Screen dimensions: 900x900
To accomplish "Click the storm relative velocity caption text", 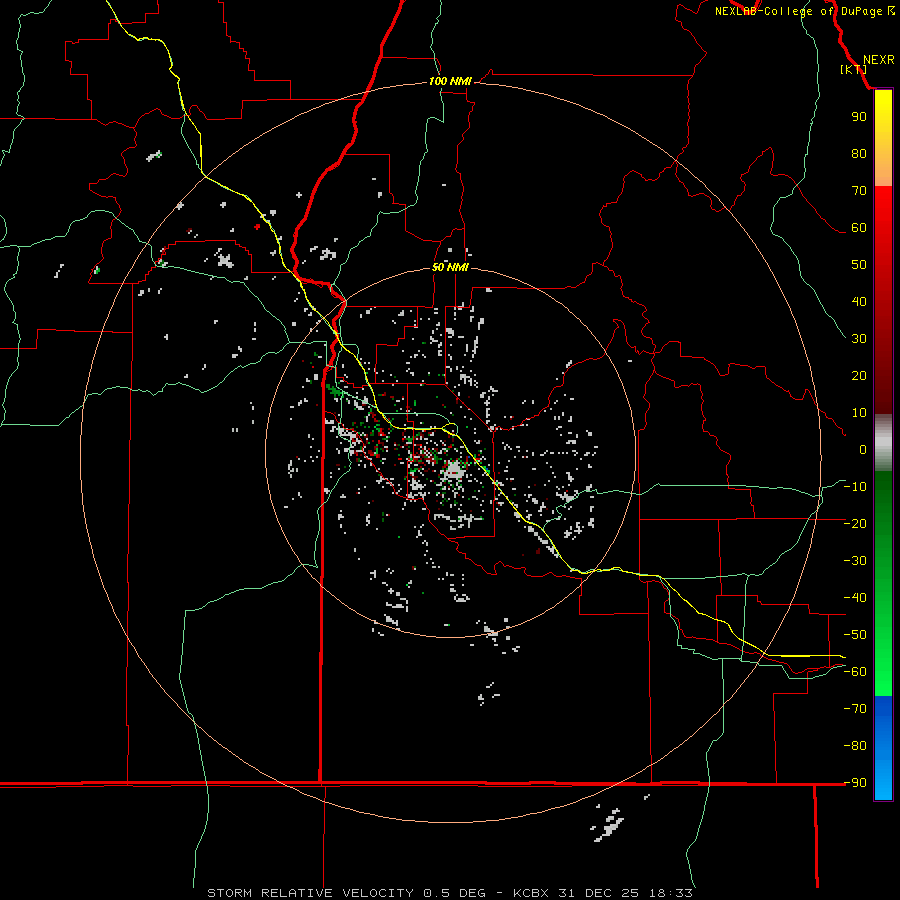I will click(x=449, y=893).
